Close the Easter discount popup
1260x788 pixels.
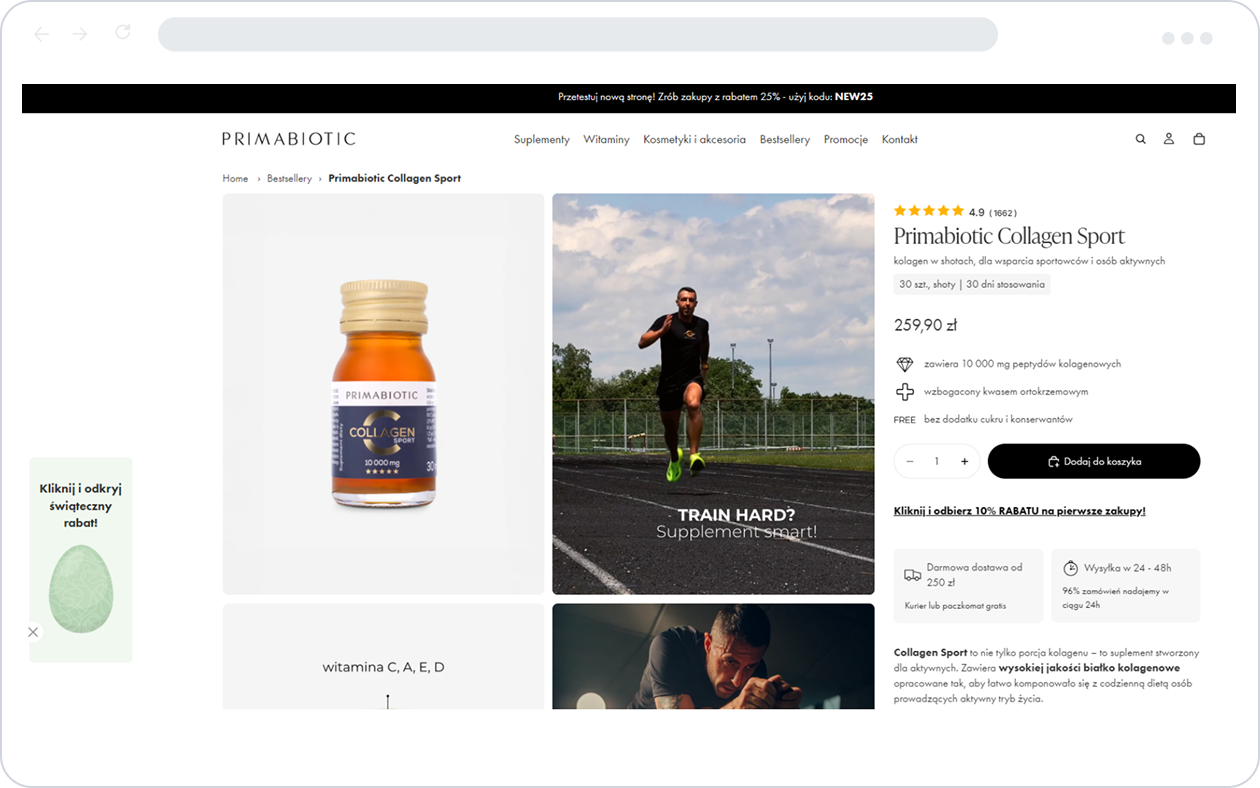coord(33,632)
